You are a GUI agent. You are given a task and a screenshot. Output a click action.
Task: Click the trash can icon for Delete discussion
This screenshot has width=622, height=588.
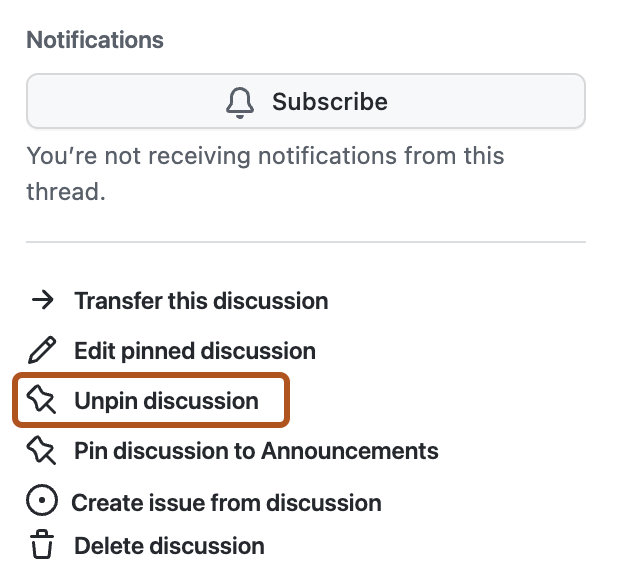pos(41,546)
